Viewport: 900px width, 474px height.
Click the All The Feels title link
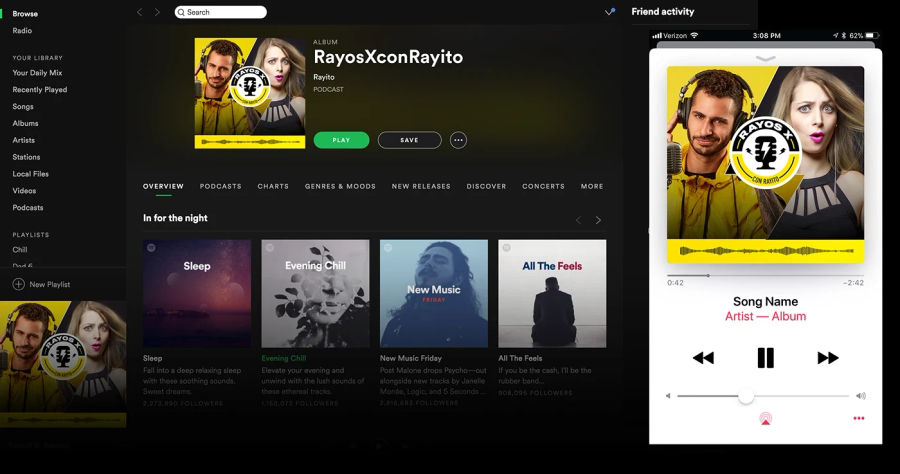tap(520, 358)
